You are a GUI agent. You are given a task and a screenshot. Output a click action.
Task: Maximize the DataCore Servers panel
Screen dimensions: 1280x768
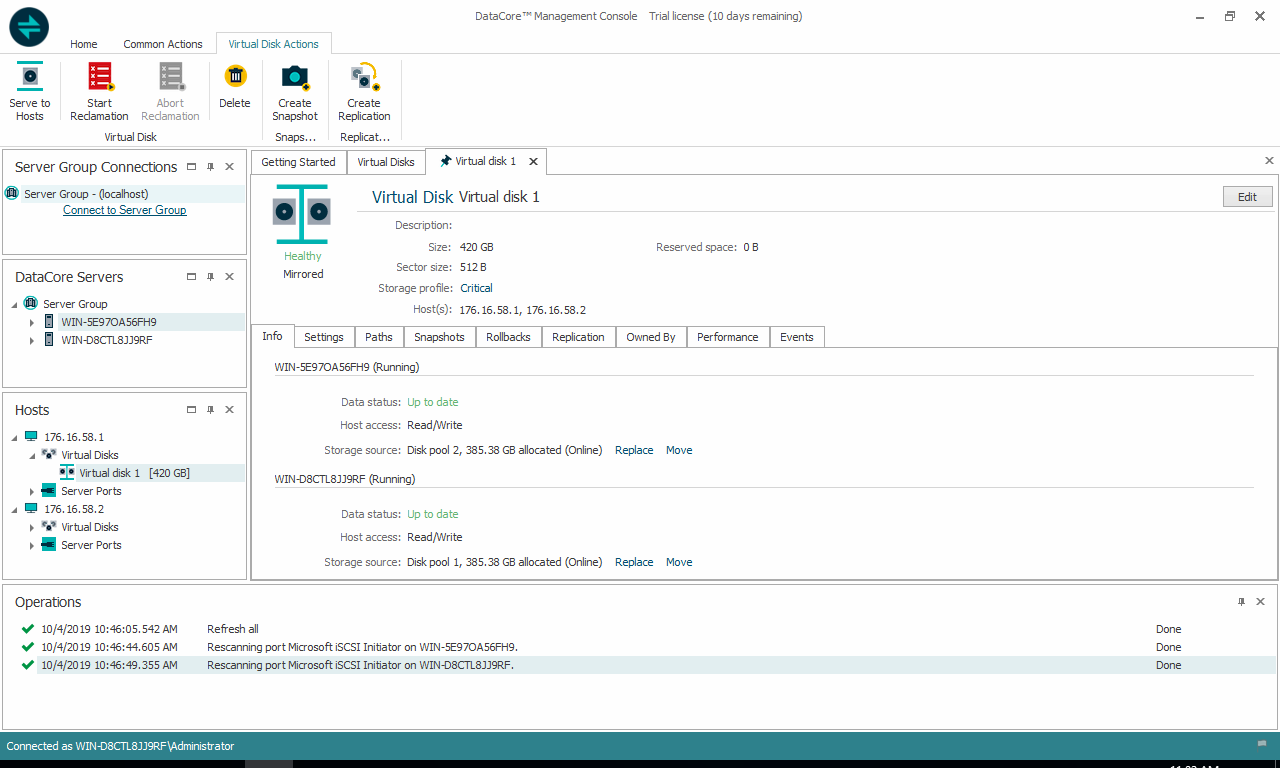coord(192,277)
